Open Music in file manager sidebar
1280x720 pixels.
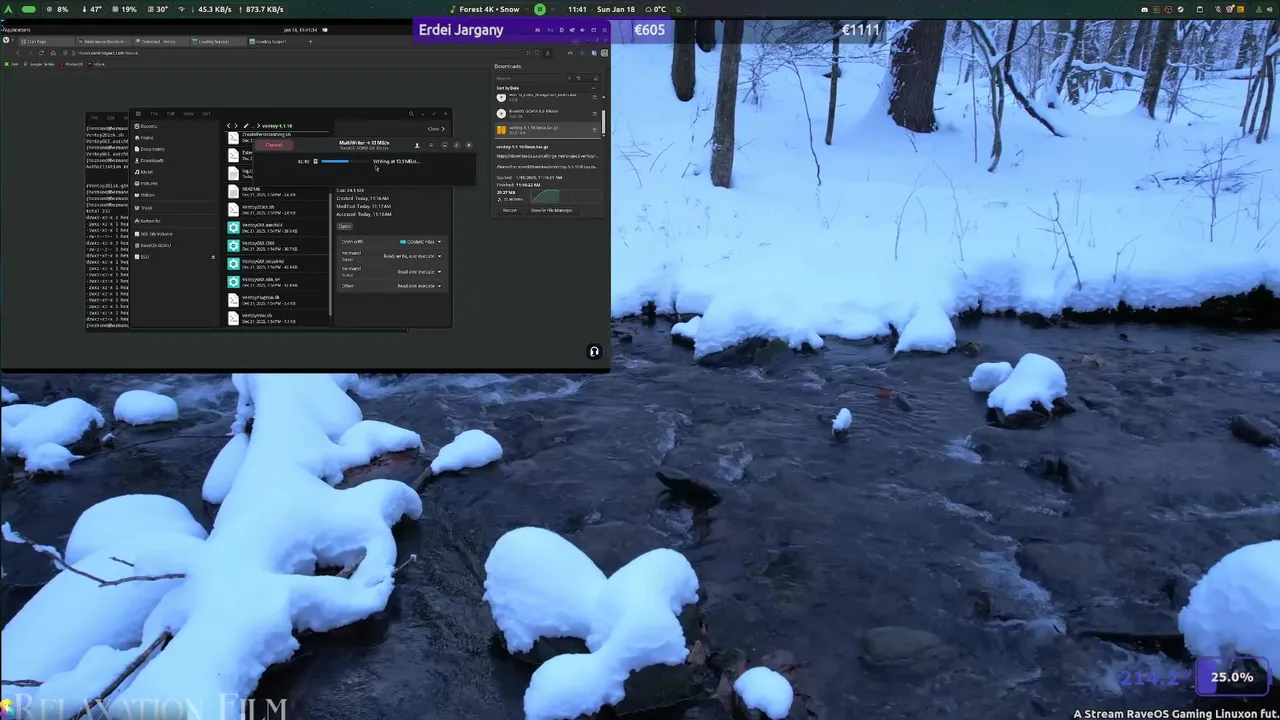tap(175, 172)
